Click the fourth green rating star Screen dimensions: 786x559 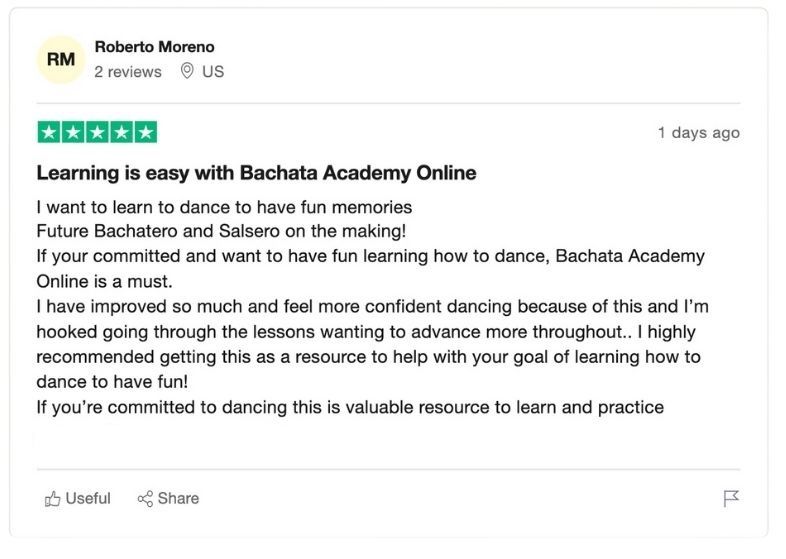121,132
